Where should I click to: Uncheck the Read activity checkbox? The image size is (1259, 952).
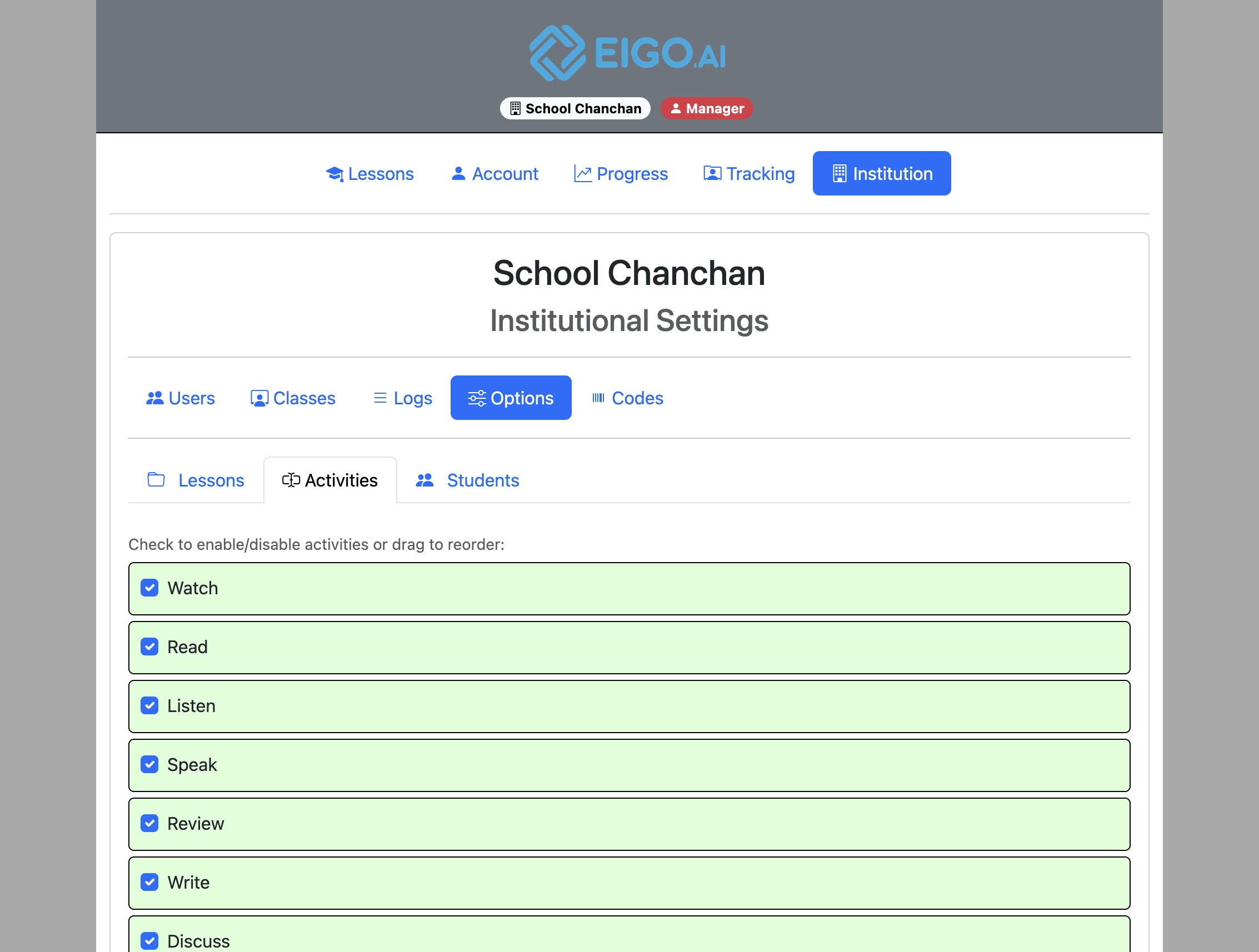coord(149,647)
